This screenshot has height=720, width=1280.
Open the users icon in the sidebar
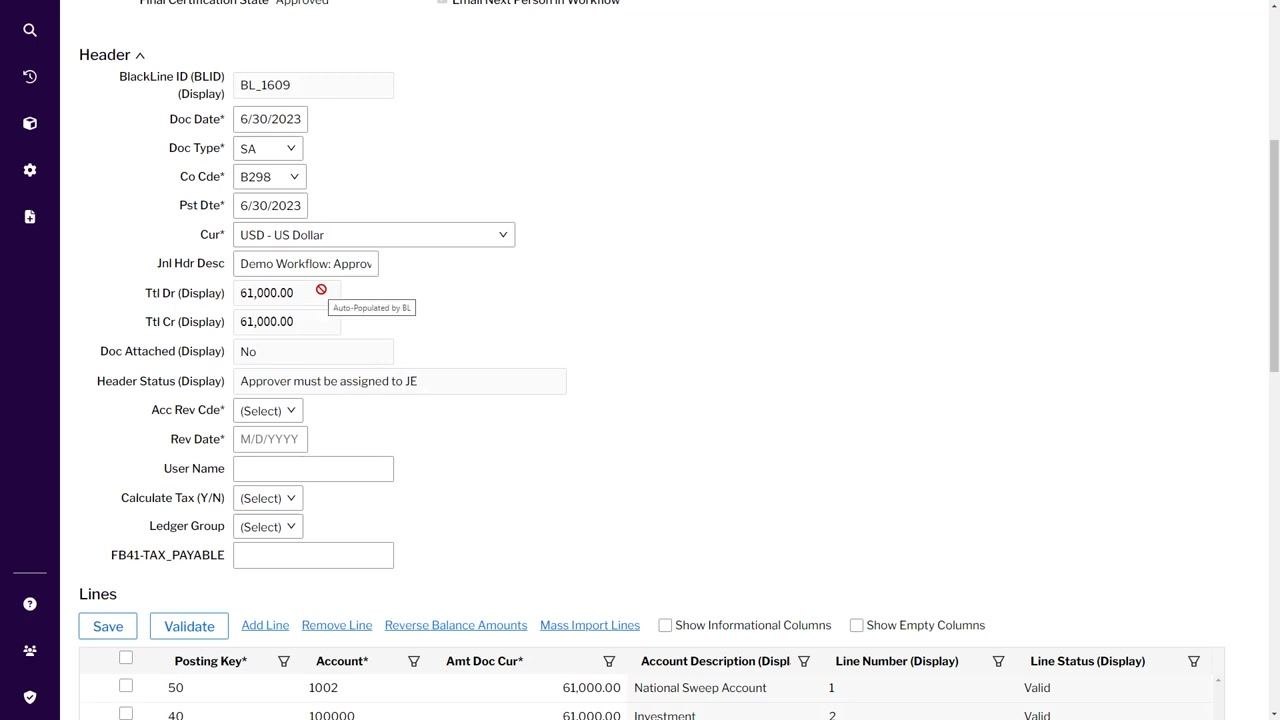(30, 651)
